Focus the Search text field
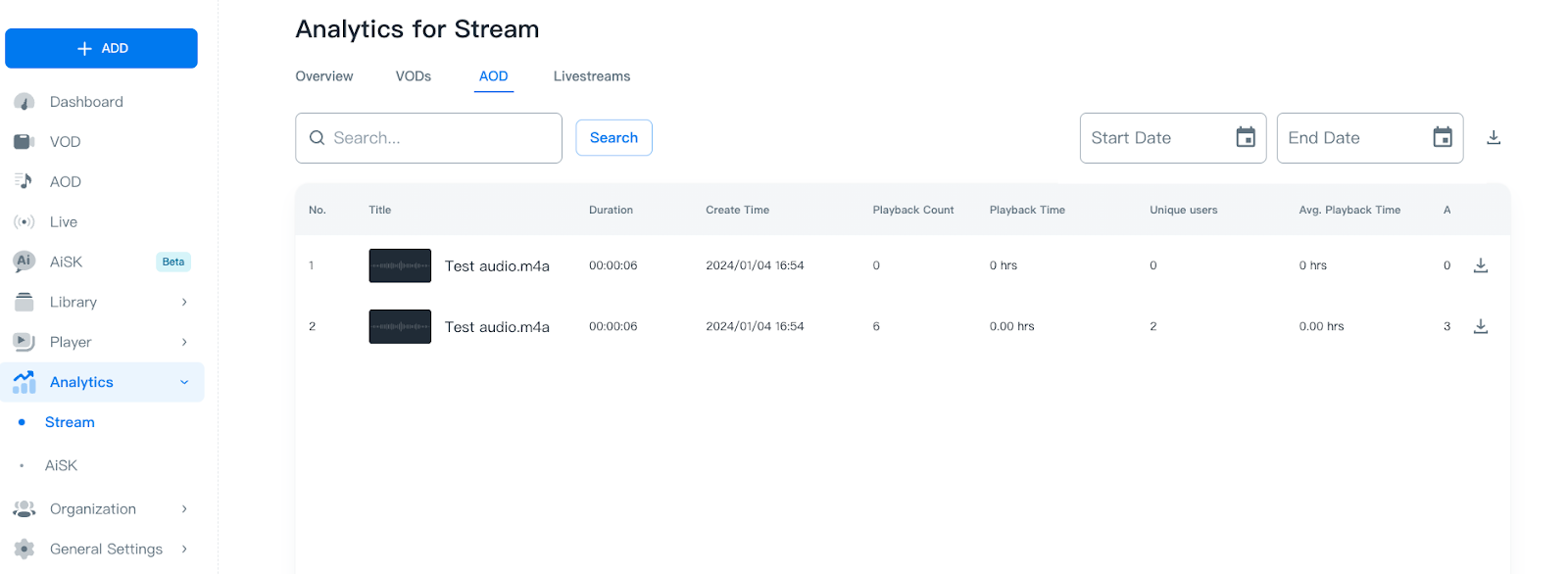 (x=441, y=138)
